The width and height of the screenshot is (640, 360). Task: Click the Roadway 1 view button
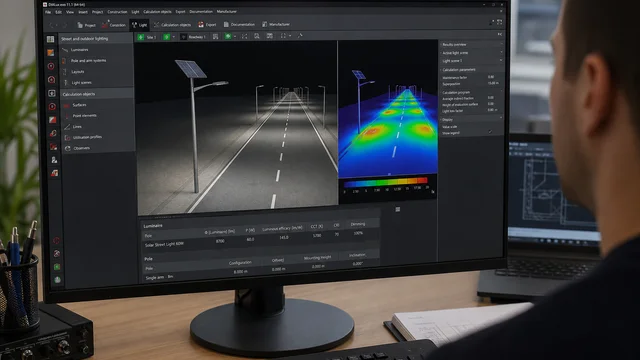coord(193,37)
